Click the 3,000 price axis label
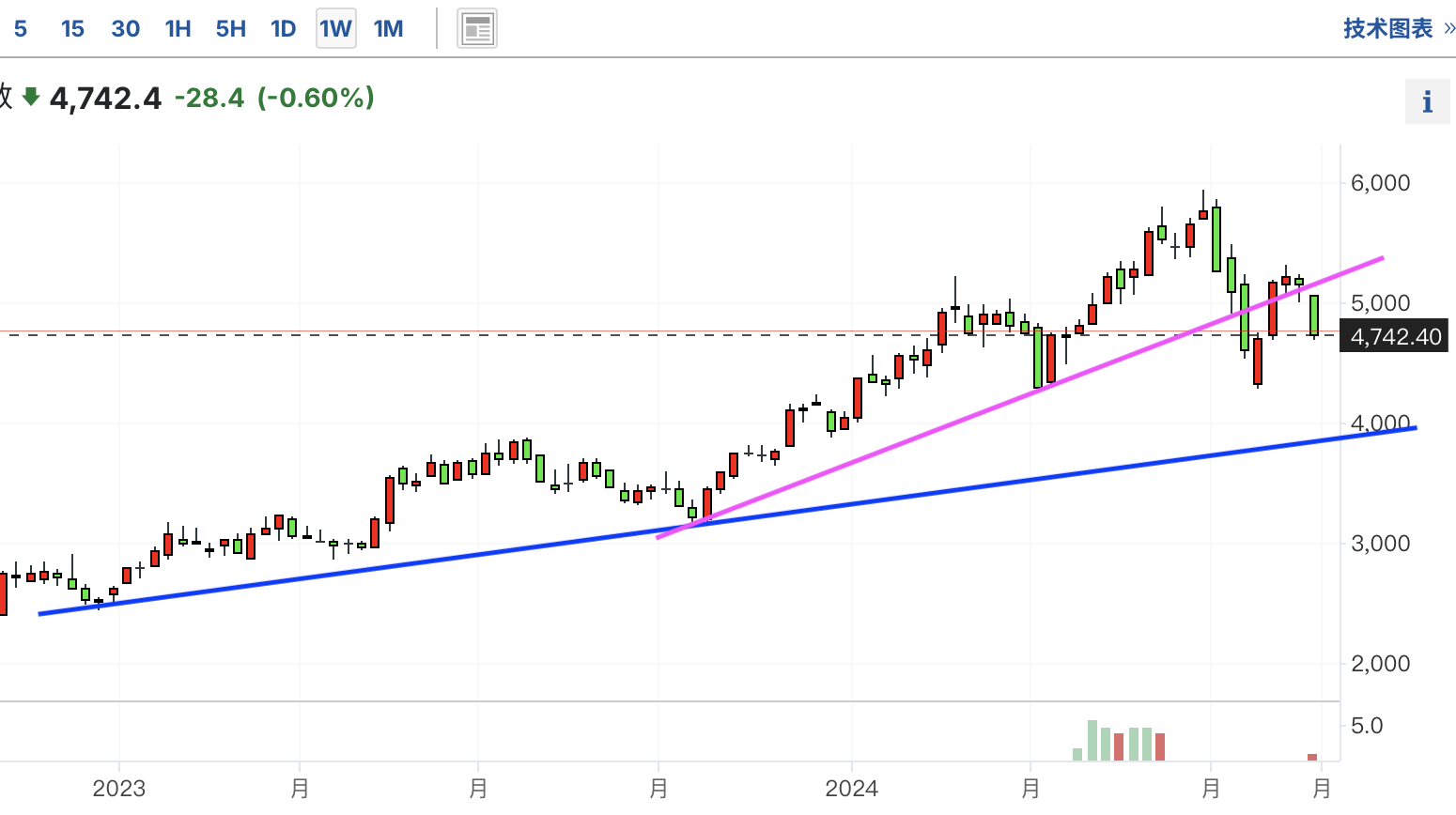The width and height of the screenshot is (1456, 815). click(1380, 544)
